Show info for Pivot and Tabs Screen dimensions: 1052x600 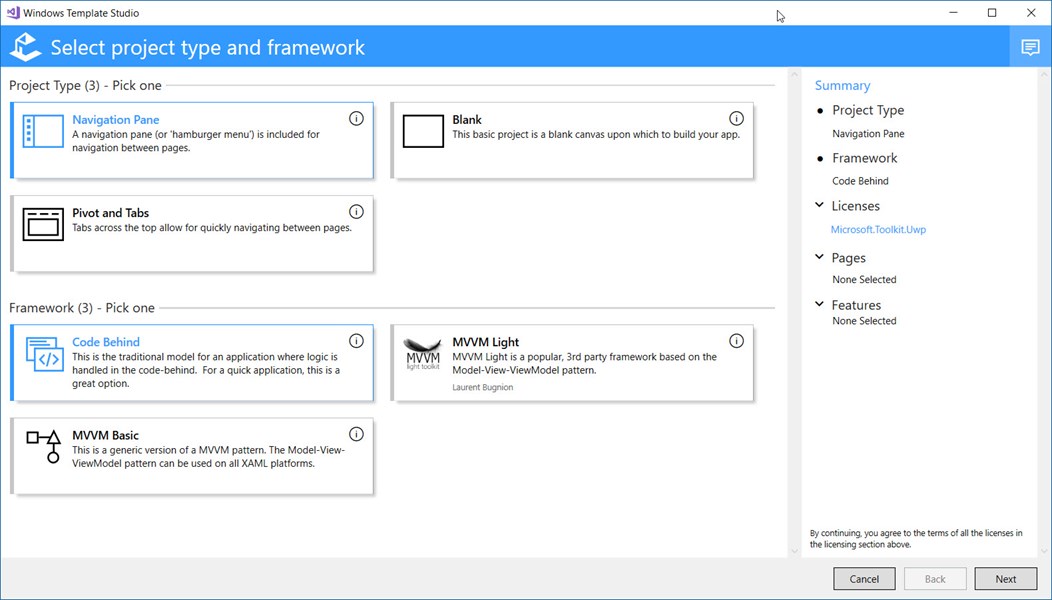click(x=356, y=212)
